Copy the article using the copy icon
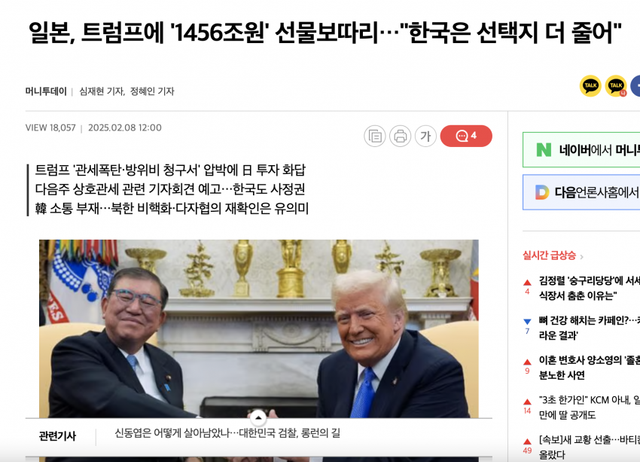This screenshot has width=640, height=462. (x=375, y=136)
